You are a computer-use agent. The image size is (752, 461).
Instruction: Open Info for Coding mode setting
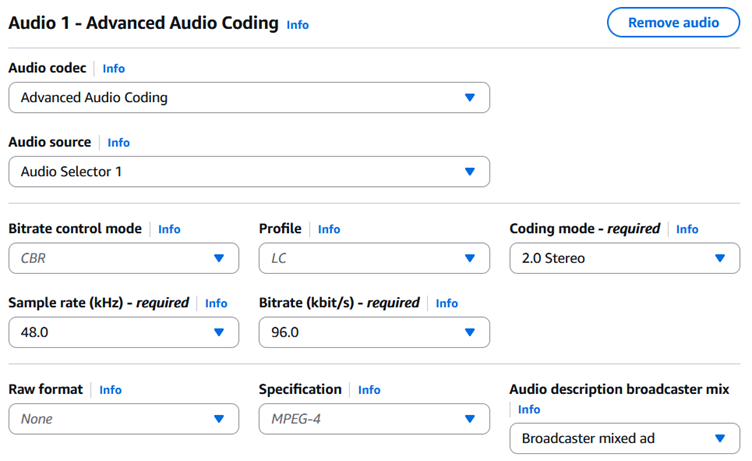[687, 229]
